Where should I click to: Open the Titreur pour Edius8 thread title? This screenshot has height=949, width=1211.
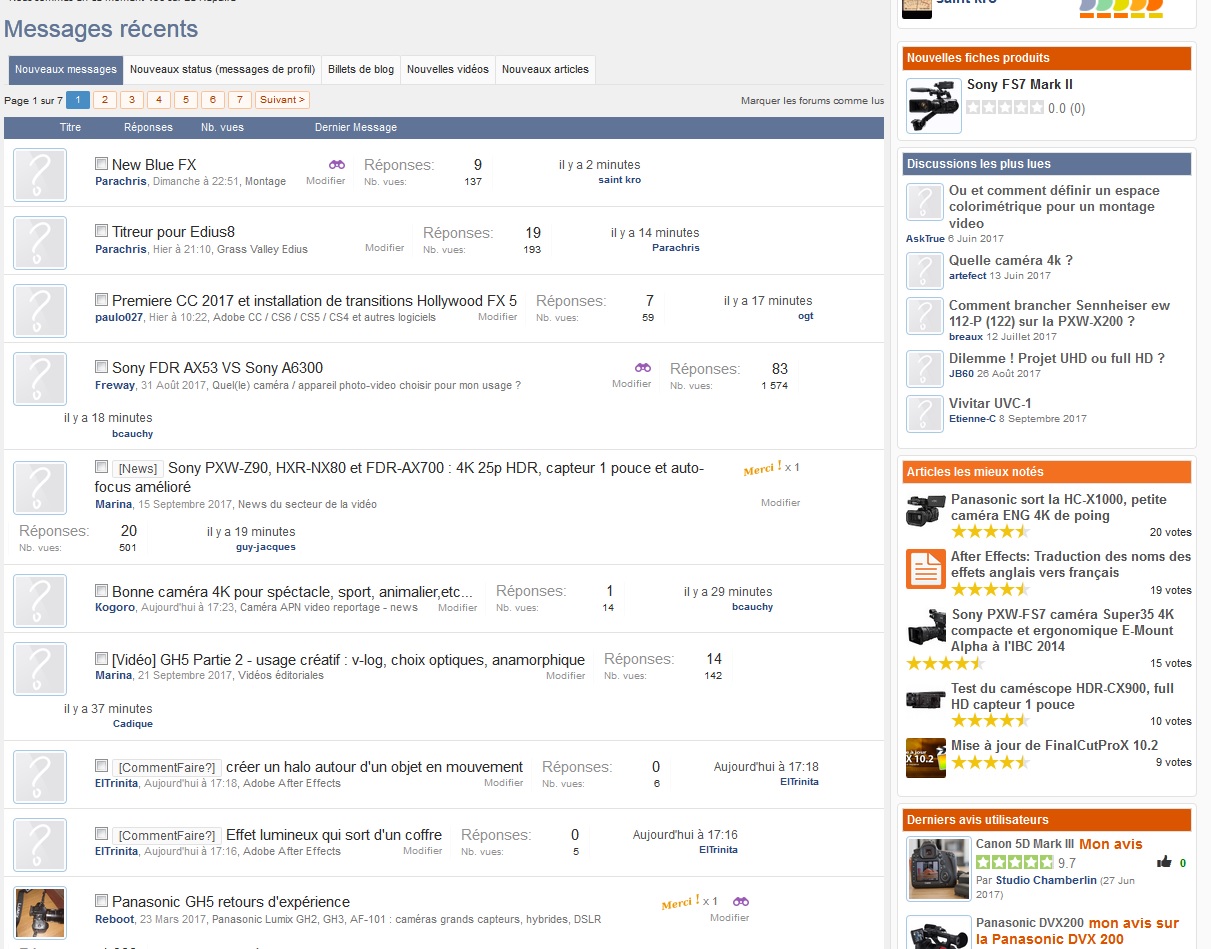pos(173,232)
